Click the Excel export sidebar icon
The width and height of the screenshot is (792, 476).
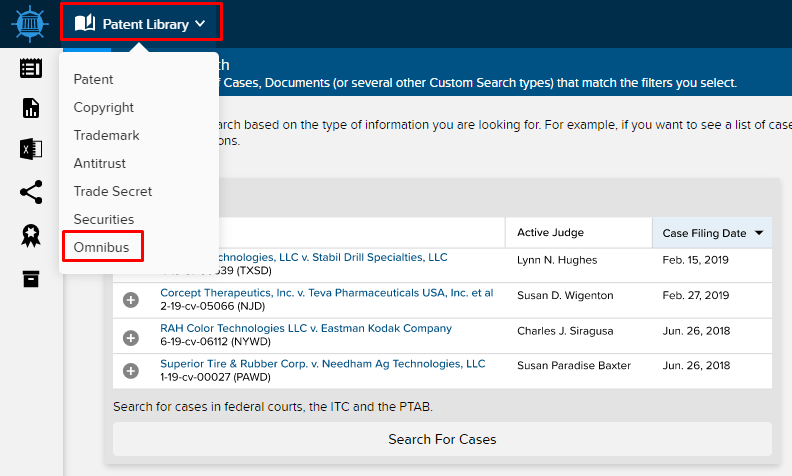31,149
